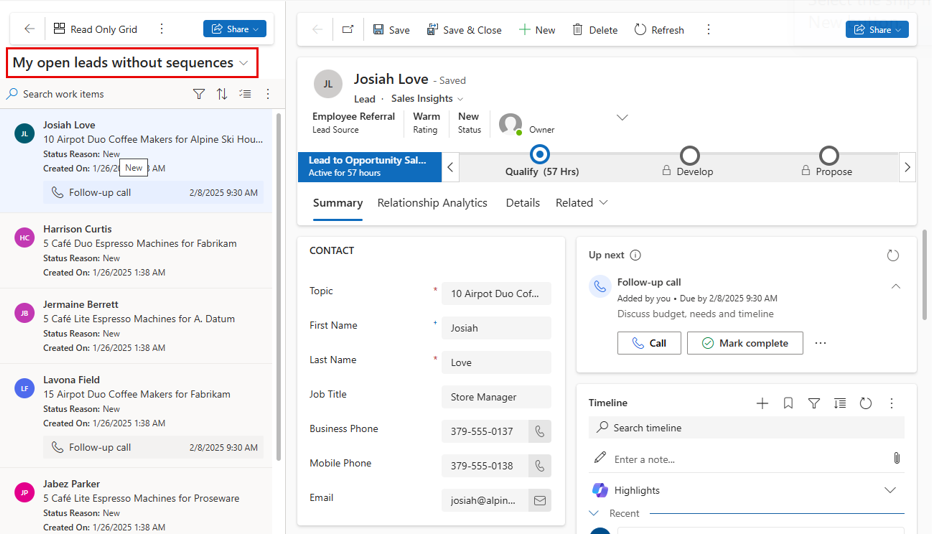The image size is (932, 534).
Task: Open Follow-up call under Lavona Field card
Action: coord(153,447)
